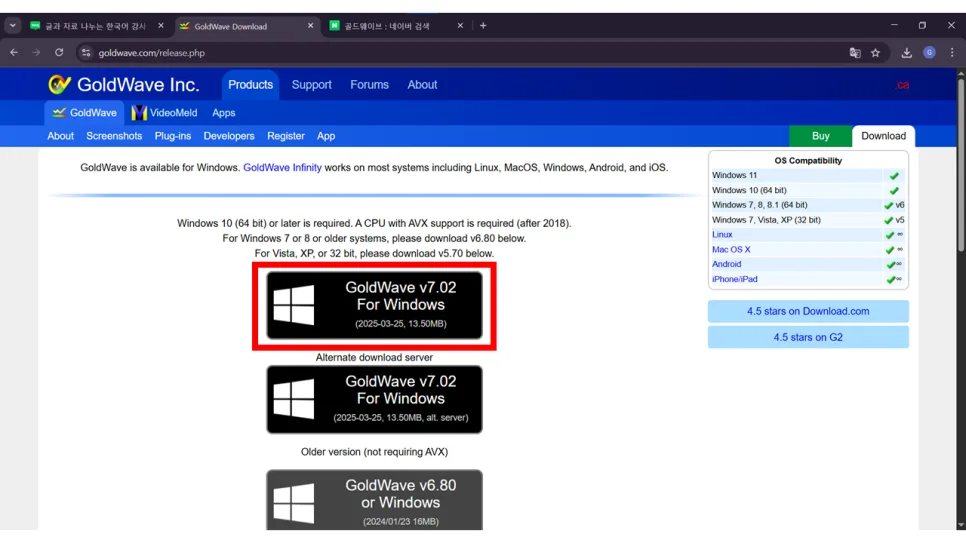Download older GoldWave v6.80 version
The width and height of the screenshot is (966, 543).
[x=375, y=500]
